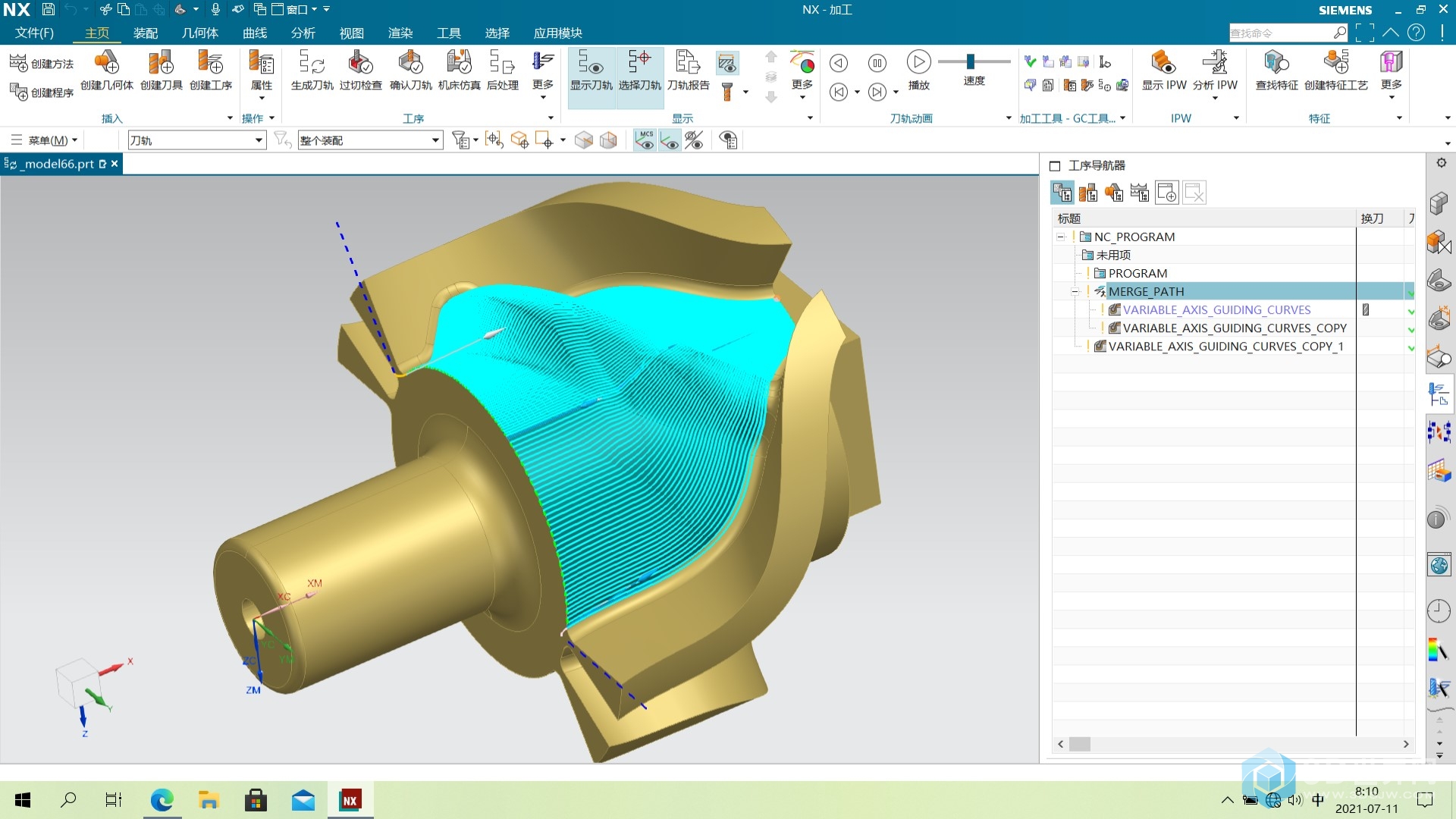Toggle the shaded box display icon
The image size is (1456, 819).
[x=608, y=140]
